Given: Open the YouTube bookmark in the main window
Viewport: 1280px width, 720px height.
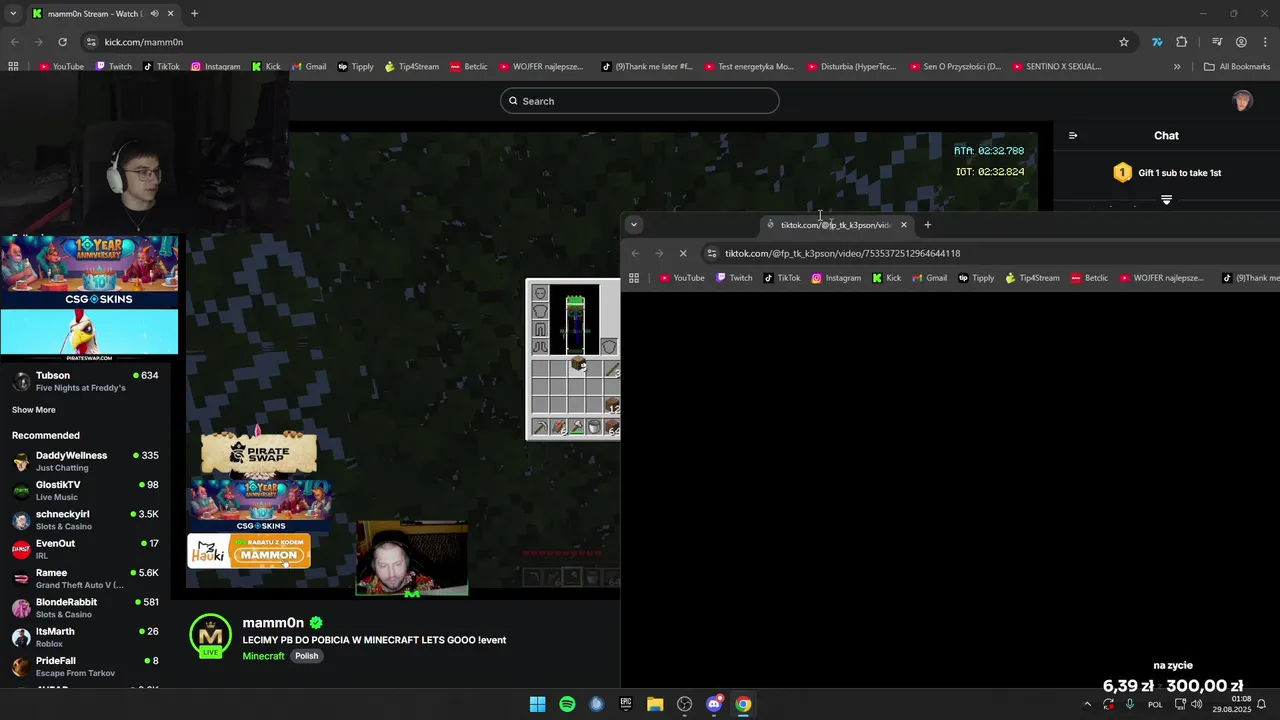Looking at the screenshot, I should [61, 66].
